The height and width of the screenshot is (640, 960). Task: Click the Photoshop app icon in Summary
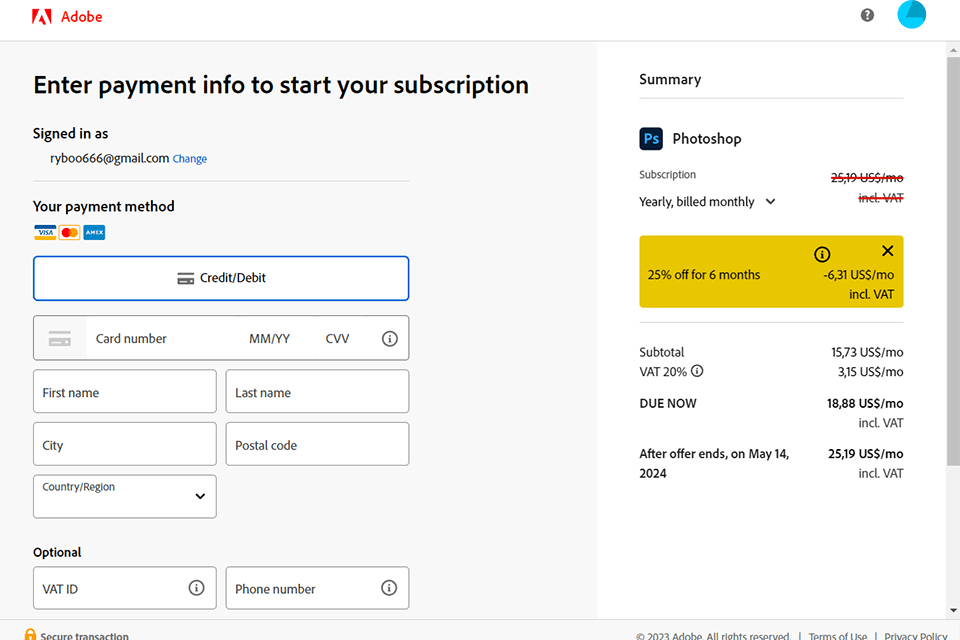pyautogui.click(x=651, y=139)
